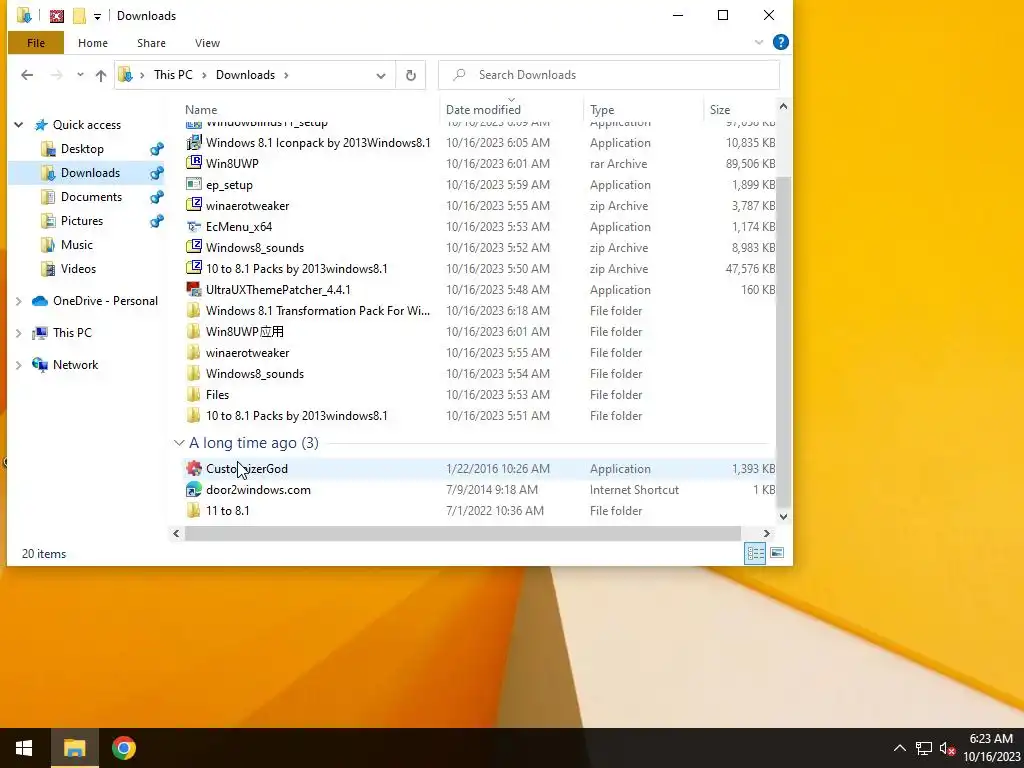This screenshot has height=768, width=1024.
Task: Switch to Large icons view layout
Action: [x=777, y=554]
